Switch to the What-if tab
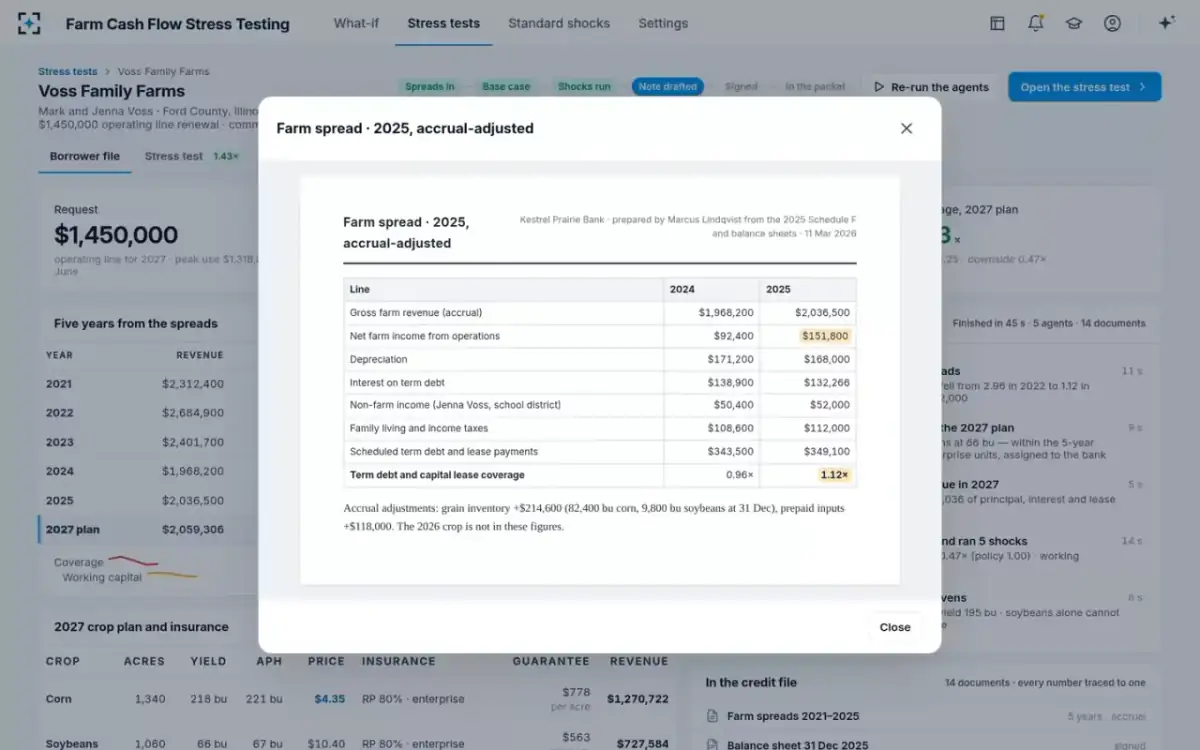1200x750 pixels. [x=356, y=23]
